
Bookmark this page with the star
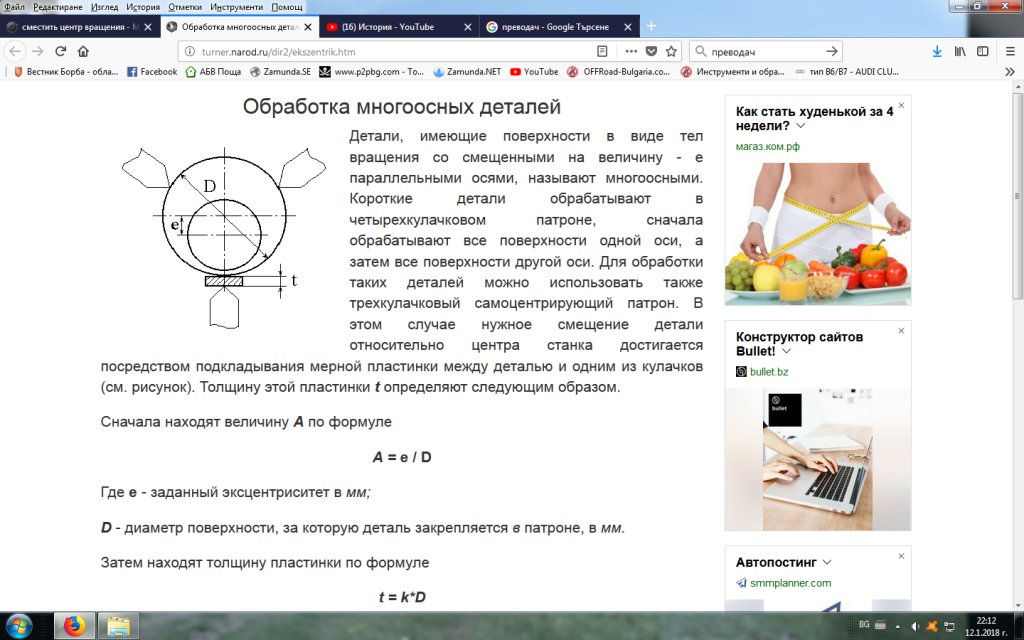[671, 51]
